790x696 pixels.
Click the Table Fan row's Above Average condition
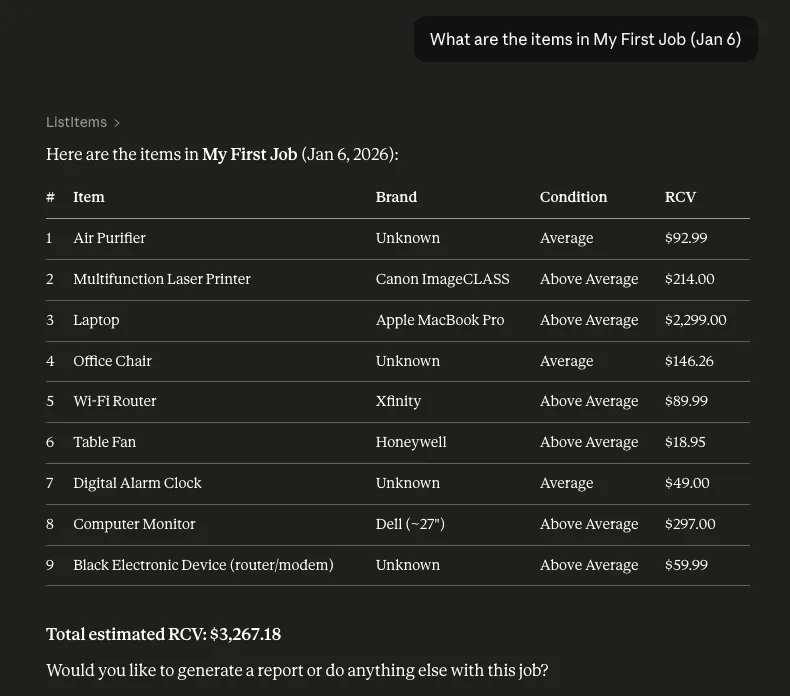click(589, 442)
